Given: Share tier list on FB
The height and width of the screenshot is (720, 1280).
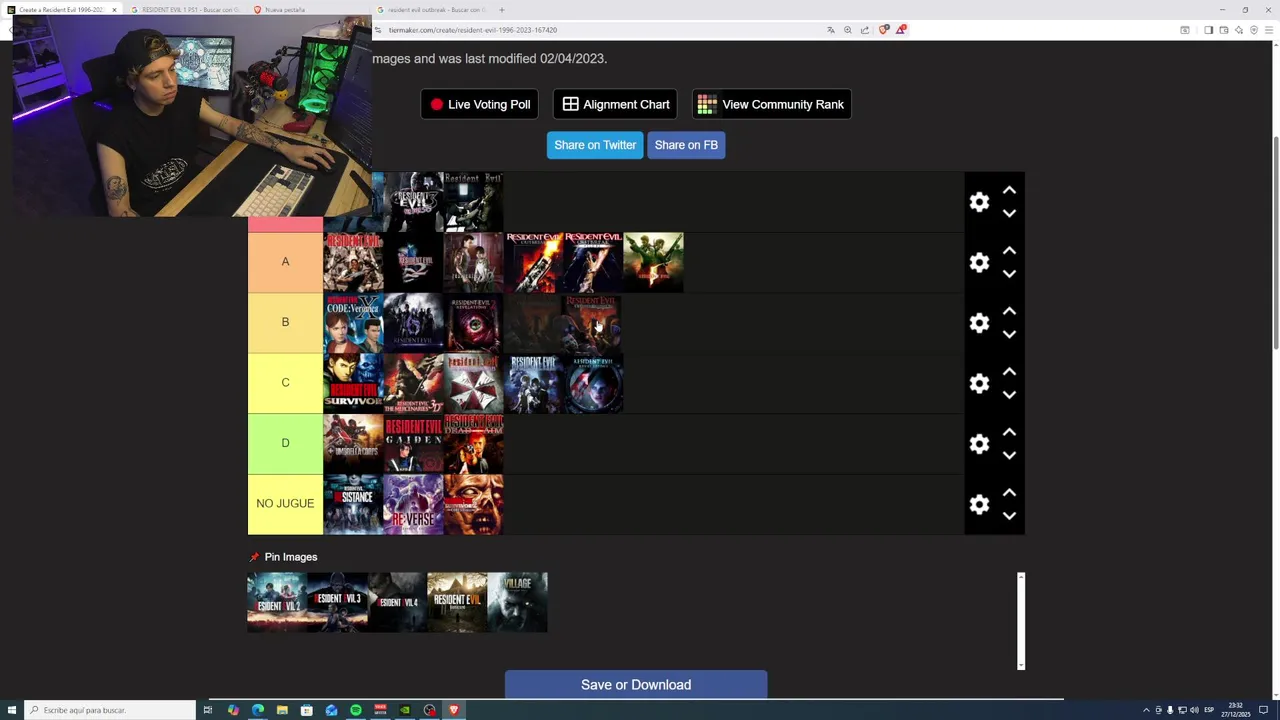Looking at the screenshot, I should click(x=686, y=145).
